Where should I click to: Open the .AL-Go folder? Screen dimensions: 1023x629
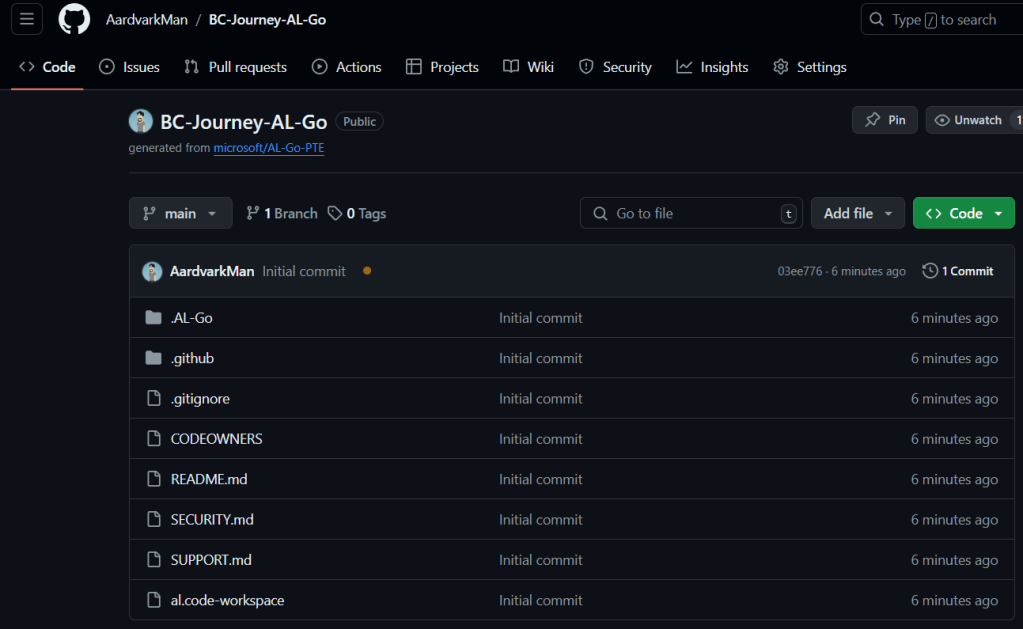[x=191, y=318]
